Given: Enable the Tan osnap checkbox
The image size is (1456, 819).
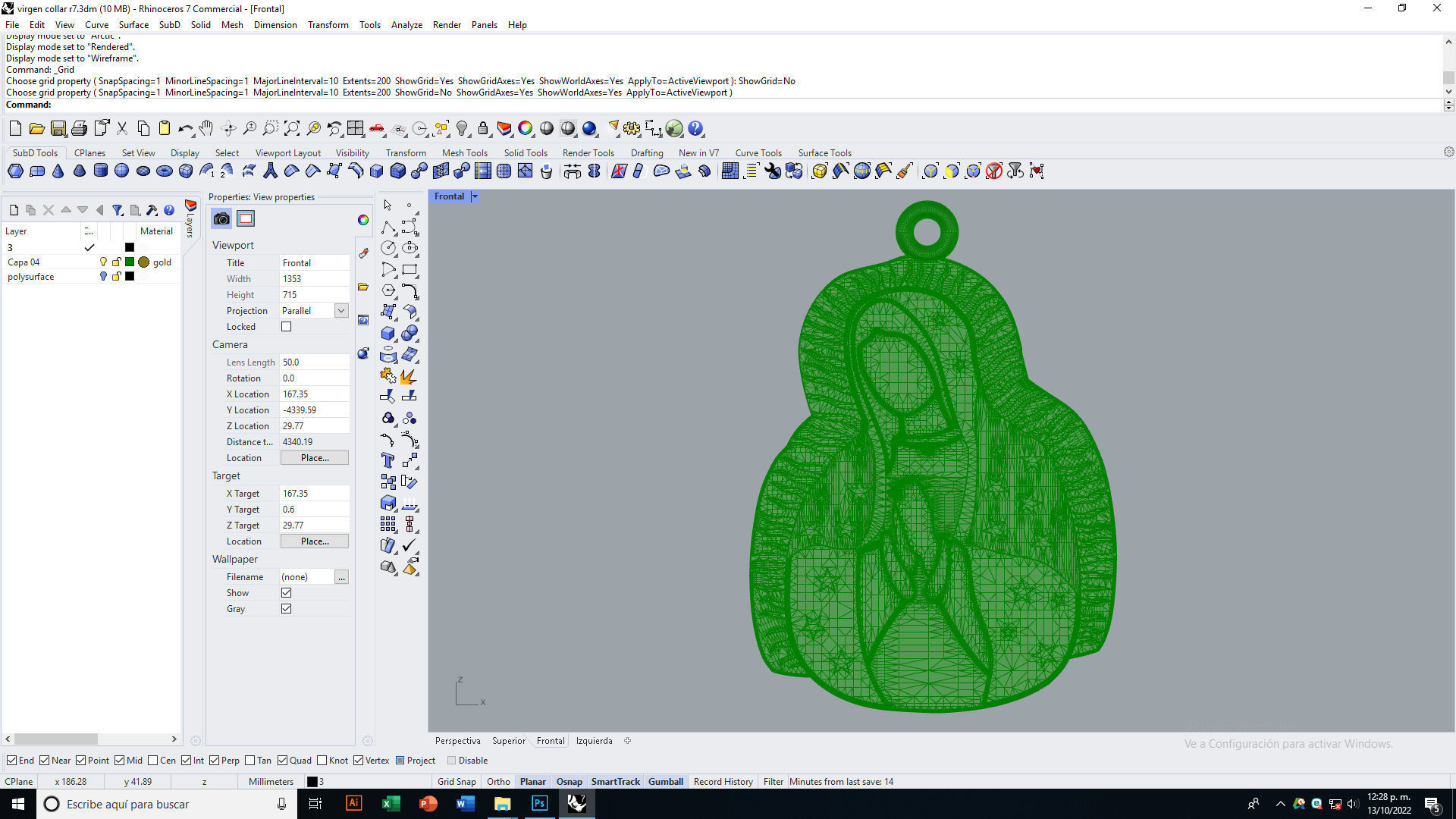Looking at the screenshot, I should point(249,761).
